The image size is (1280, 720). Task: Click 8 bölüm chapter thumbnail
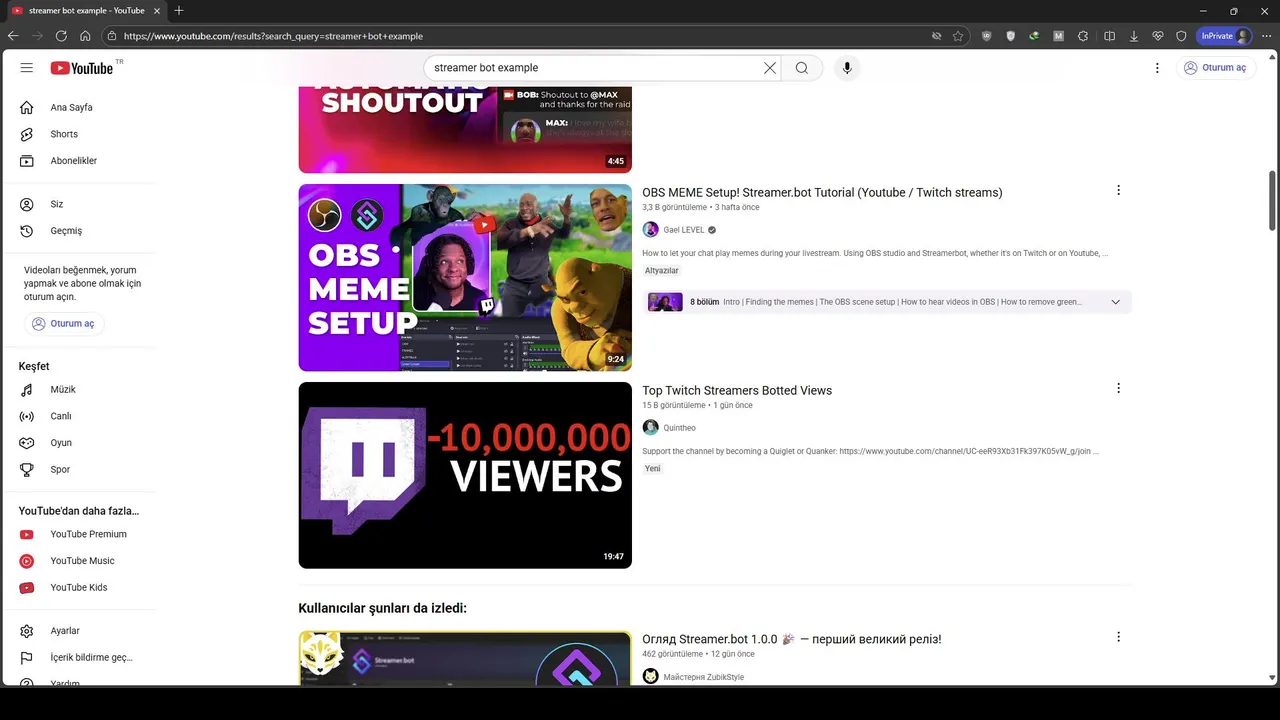[665, 302]
